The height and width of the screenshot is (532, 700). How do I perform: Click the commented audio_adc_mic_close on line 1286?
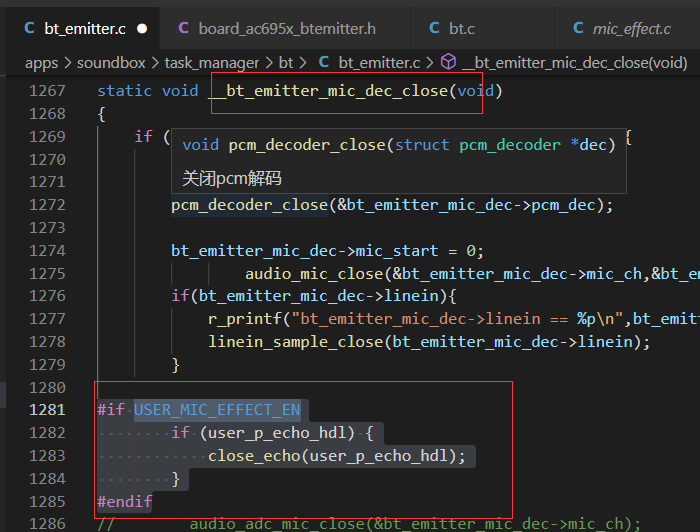pyautogui.click(x=277, y=524)
